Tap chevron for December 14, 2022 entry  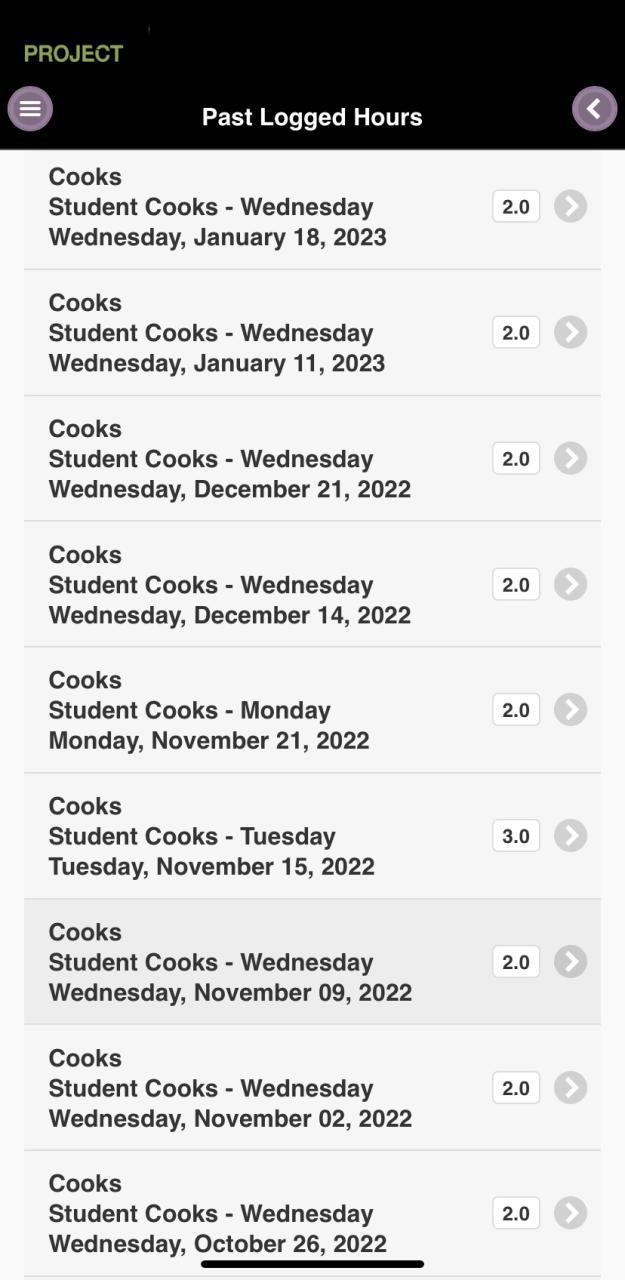570,585
